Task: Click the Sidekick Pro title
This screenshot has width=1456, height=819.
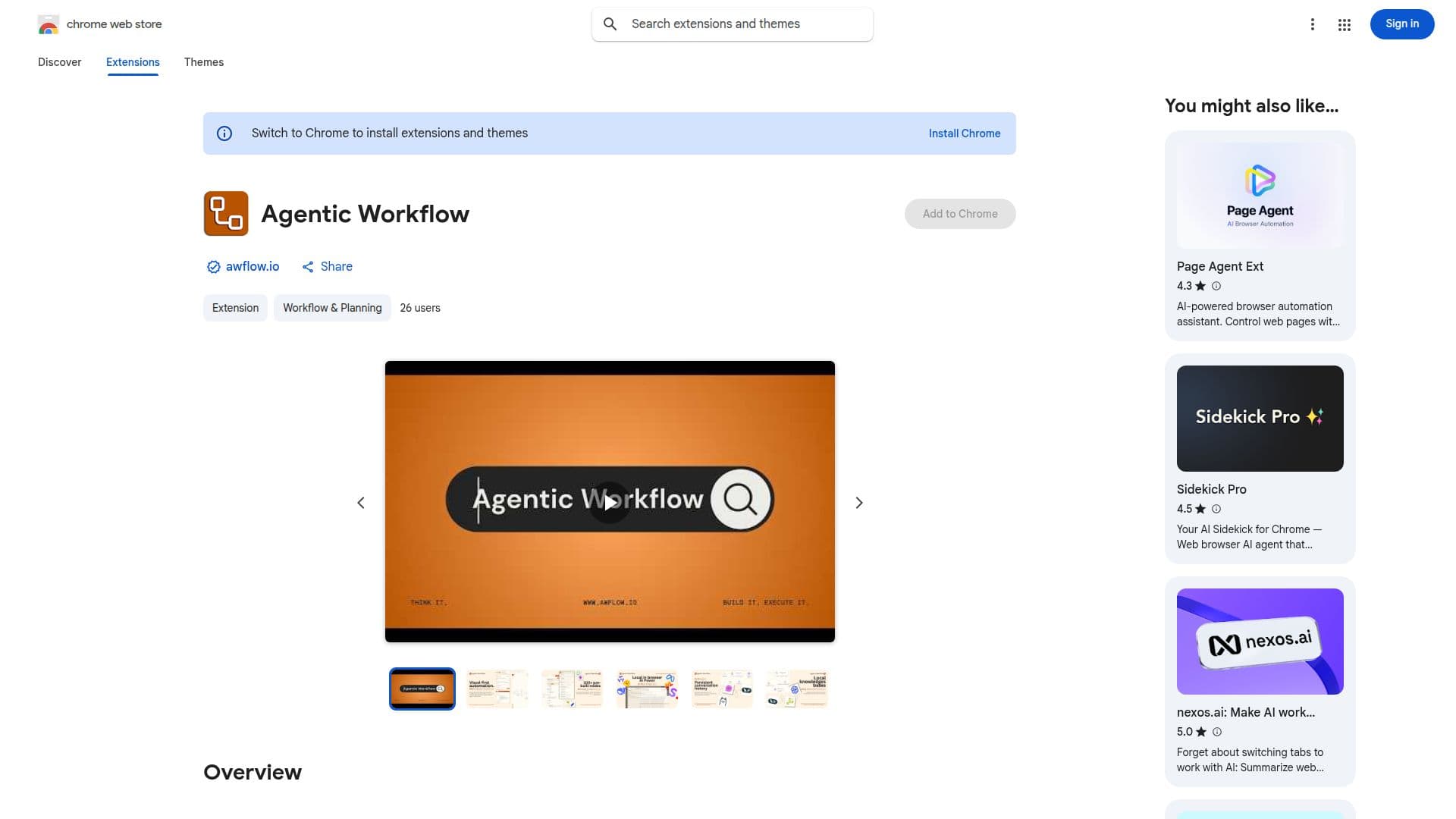Action: [x=1211, y=490]
